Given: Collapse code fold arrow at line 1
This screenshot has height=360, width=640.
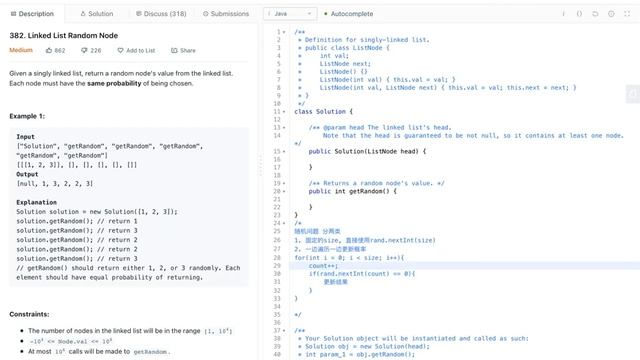Looking at the screenshot, I should click(284, 32).
